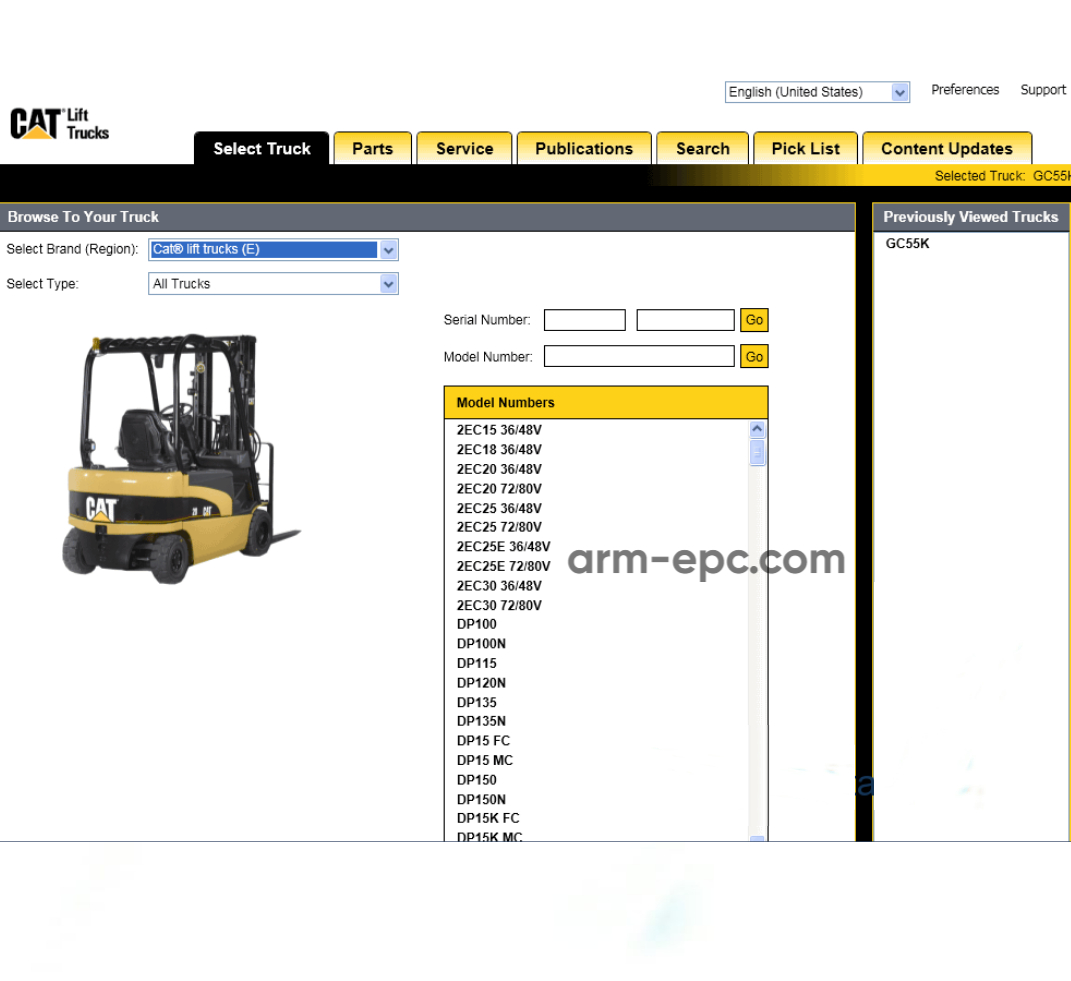Select model DP15 FC
This screenshot has height=981, width=1071.
point(483,741)
